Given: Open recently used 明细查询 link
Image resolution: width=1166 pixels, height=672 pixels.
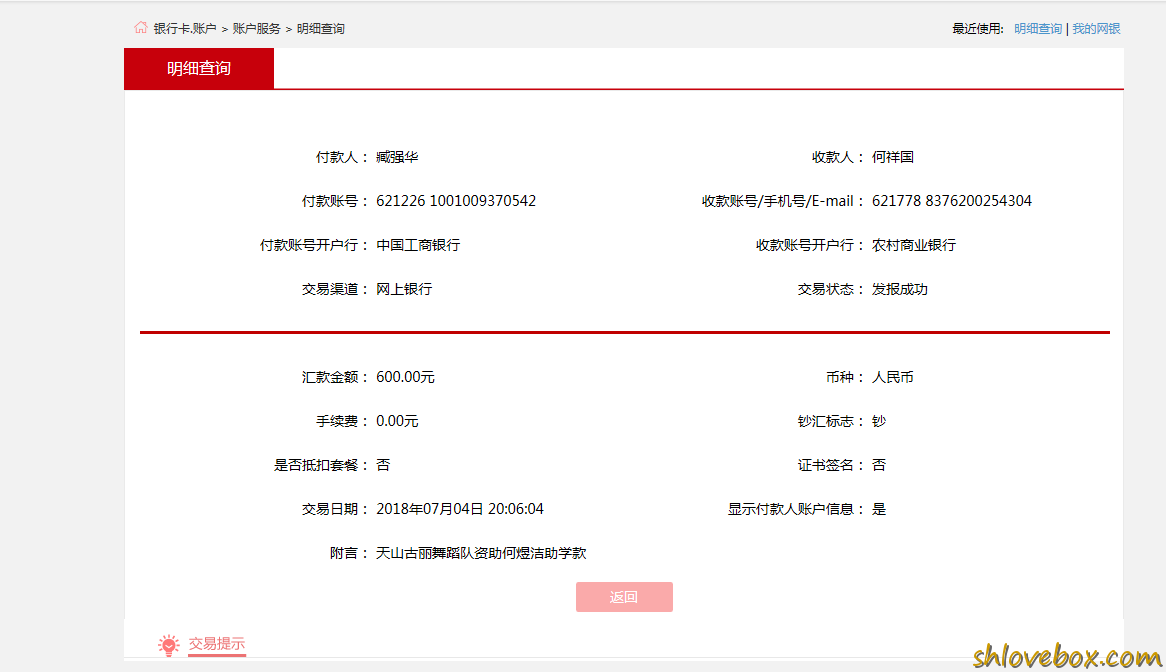Looking at the screenshot, I should [1037, 28].
